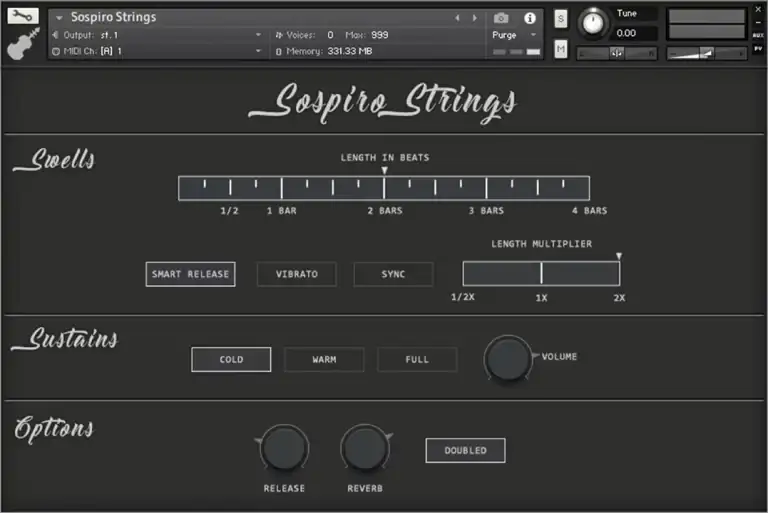The width and height of the screenshot is (768, 513).
Task: Click the violin instrument icon
Action: pyautogui.click(x=23, y=44)
